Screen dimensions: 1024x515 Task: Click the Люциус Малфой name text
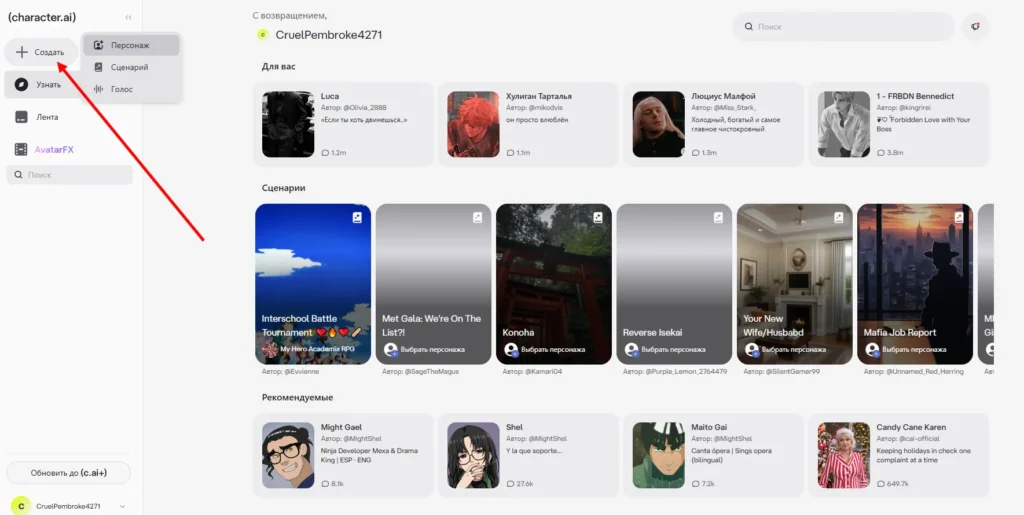[723, 96]
